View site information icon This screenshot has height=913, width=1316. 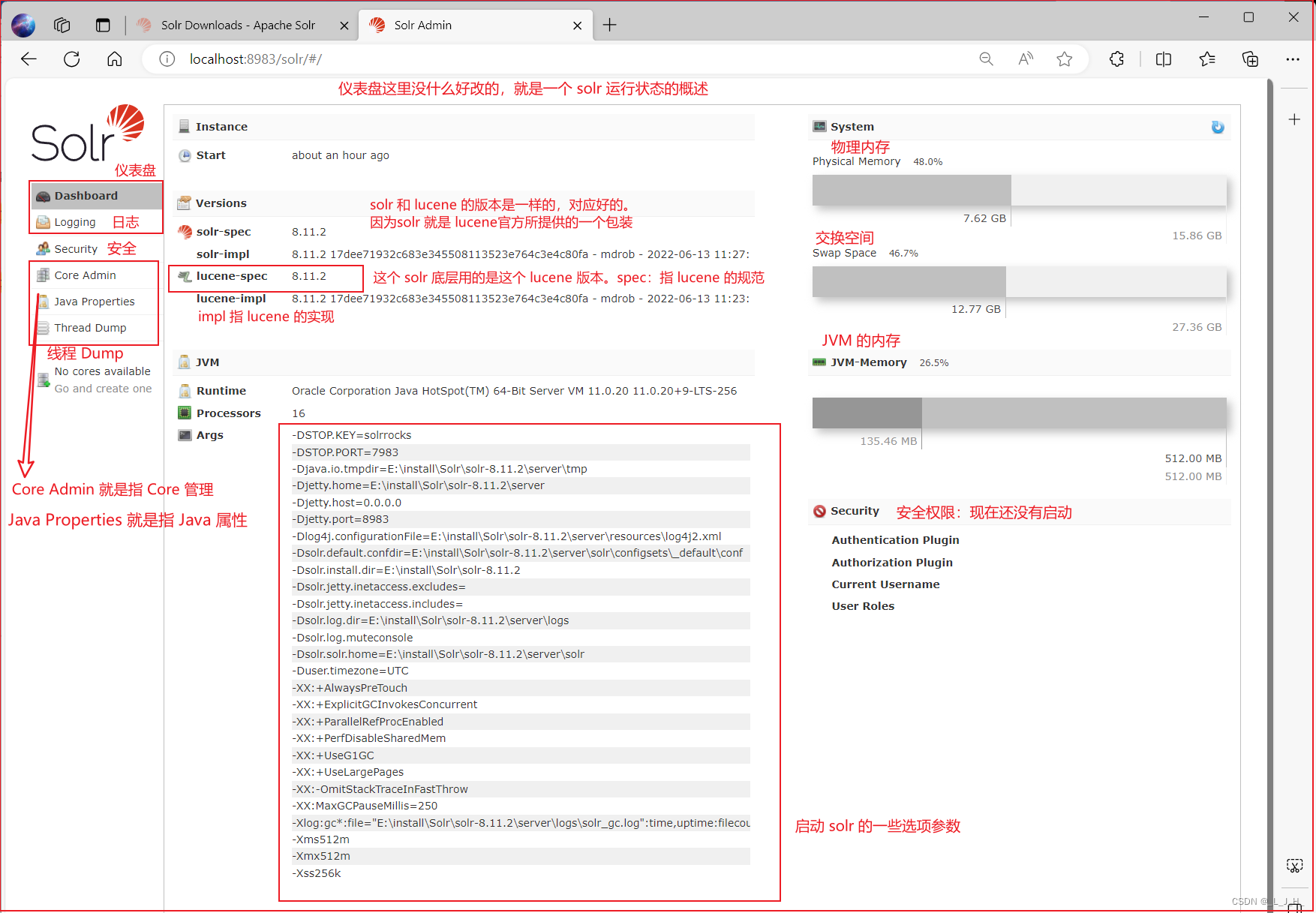pos(167,59)
